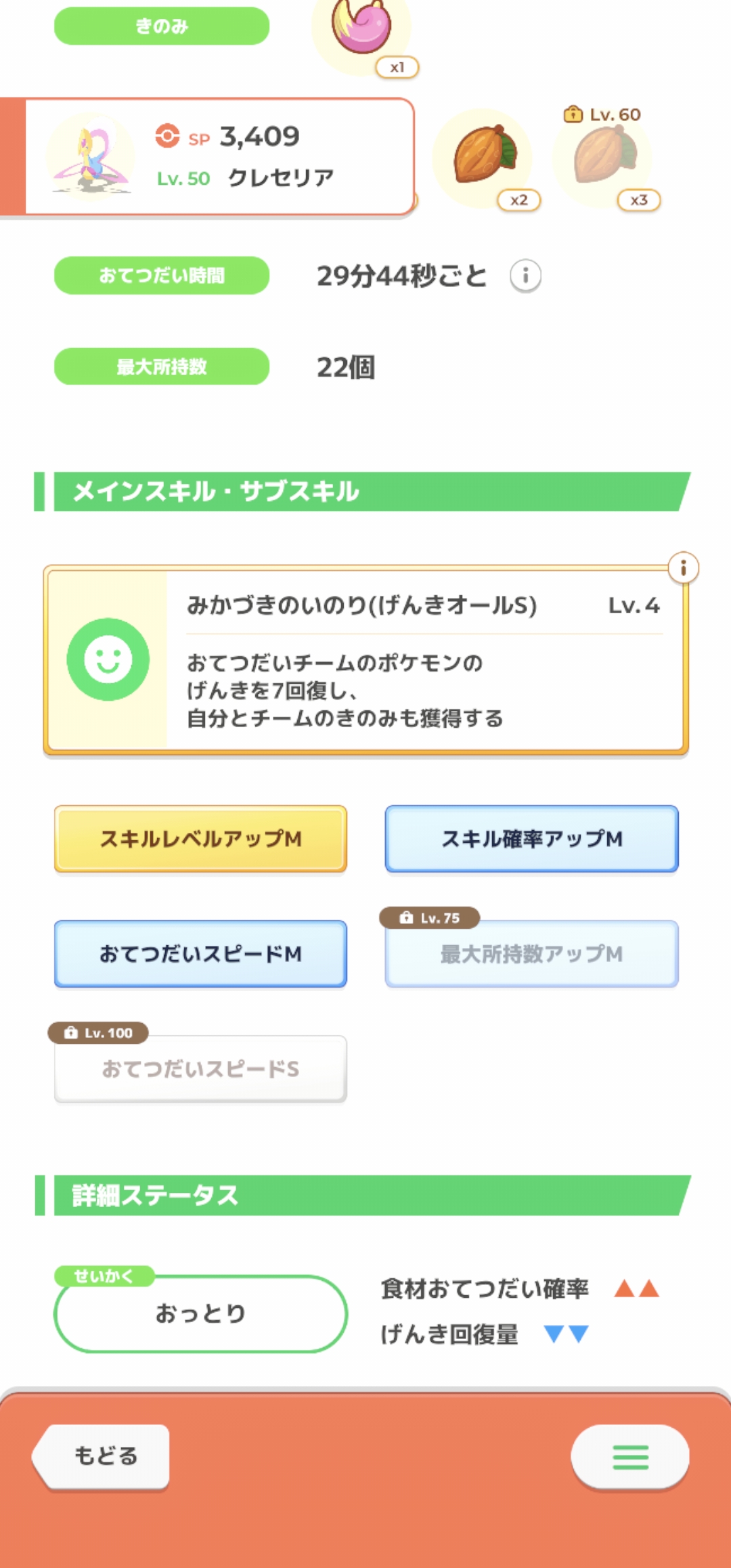Open main skill info icon
The height and width of the screenshot is (1568, 731).
(x=683, y=568)
